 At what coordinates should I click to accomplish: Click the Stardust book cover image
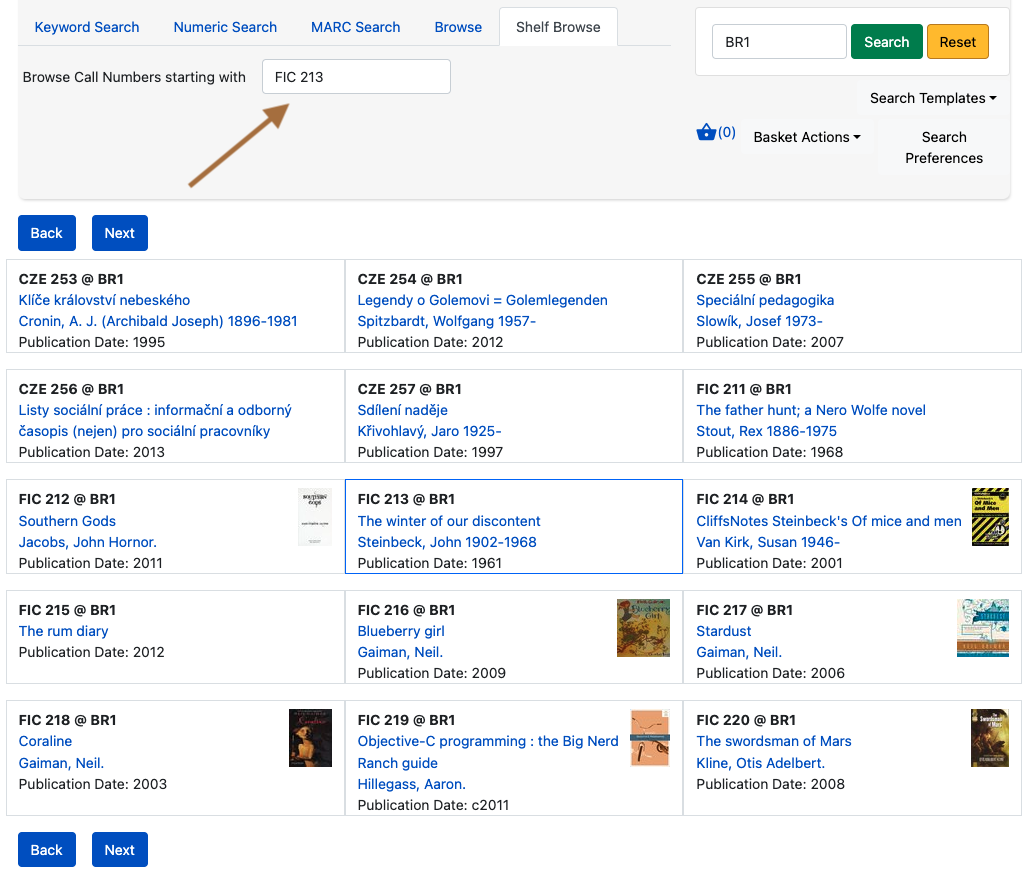tap(983, 628)
